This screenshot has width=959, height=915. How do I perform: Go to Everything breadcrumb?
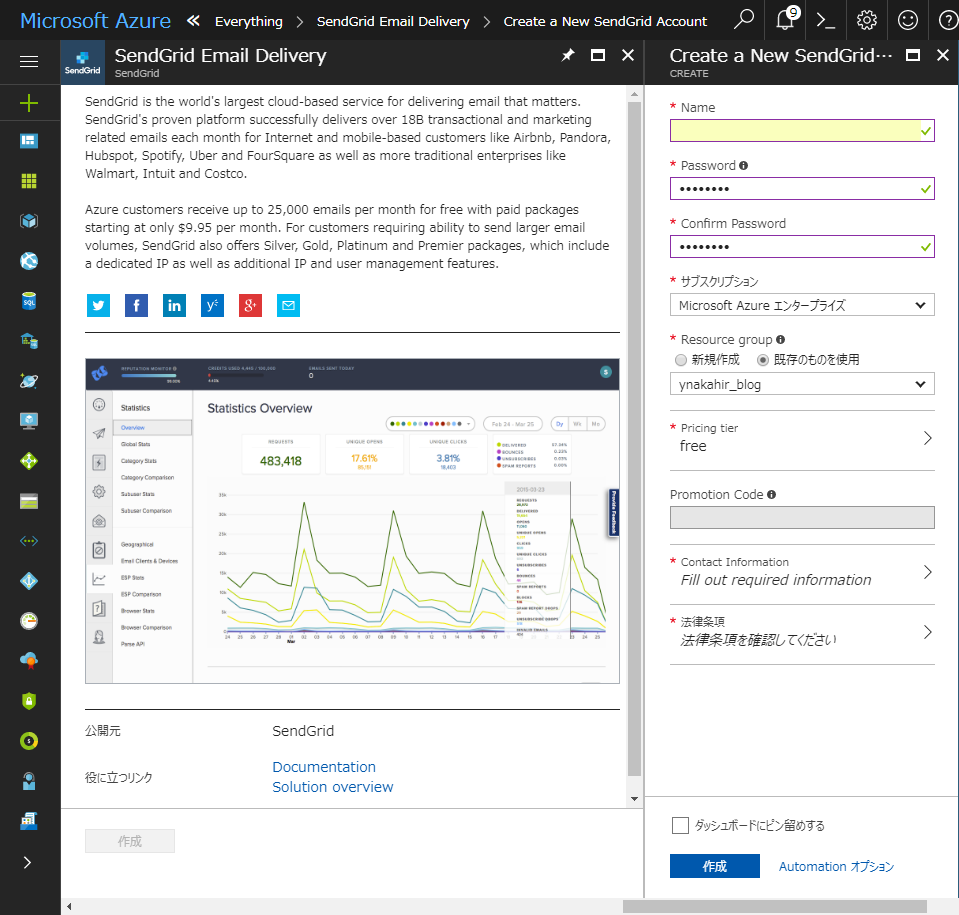249,21
